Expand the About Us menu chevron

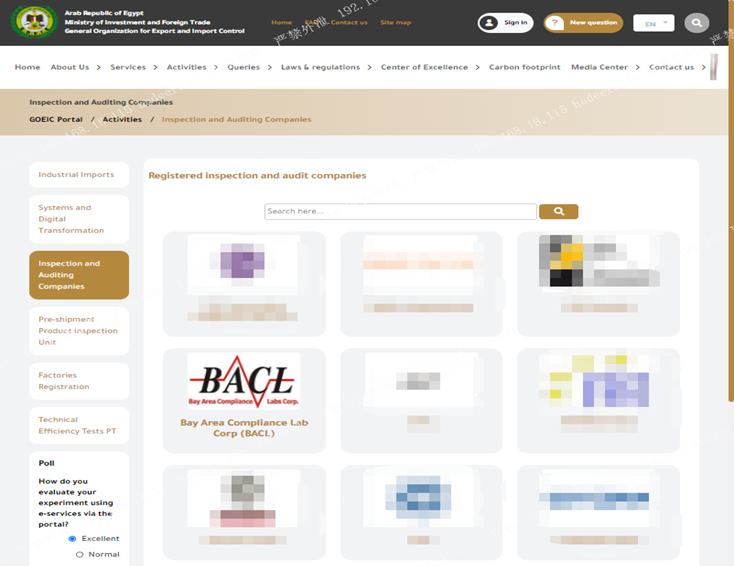pyautogui.click(x=98, y=68)
